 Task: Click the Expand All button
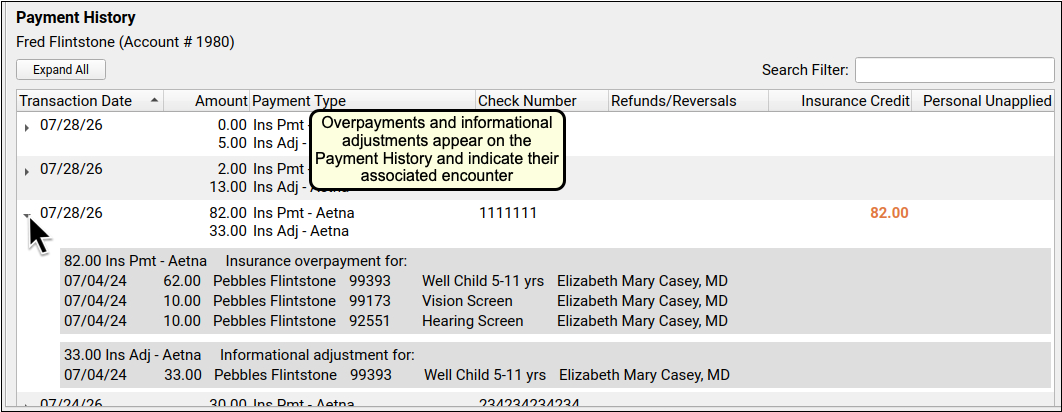[61, 70]
